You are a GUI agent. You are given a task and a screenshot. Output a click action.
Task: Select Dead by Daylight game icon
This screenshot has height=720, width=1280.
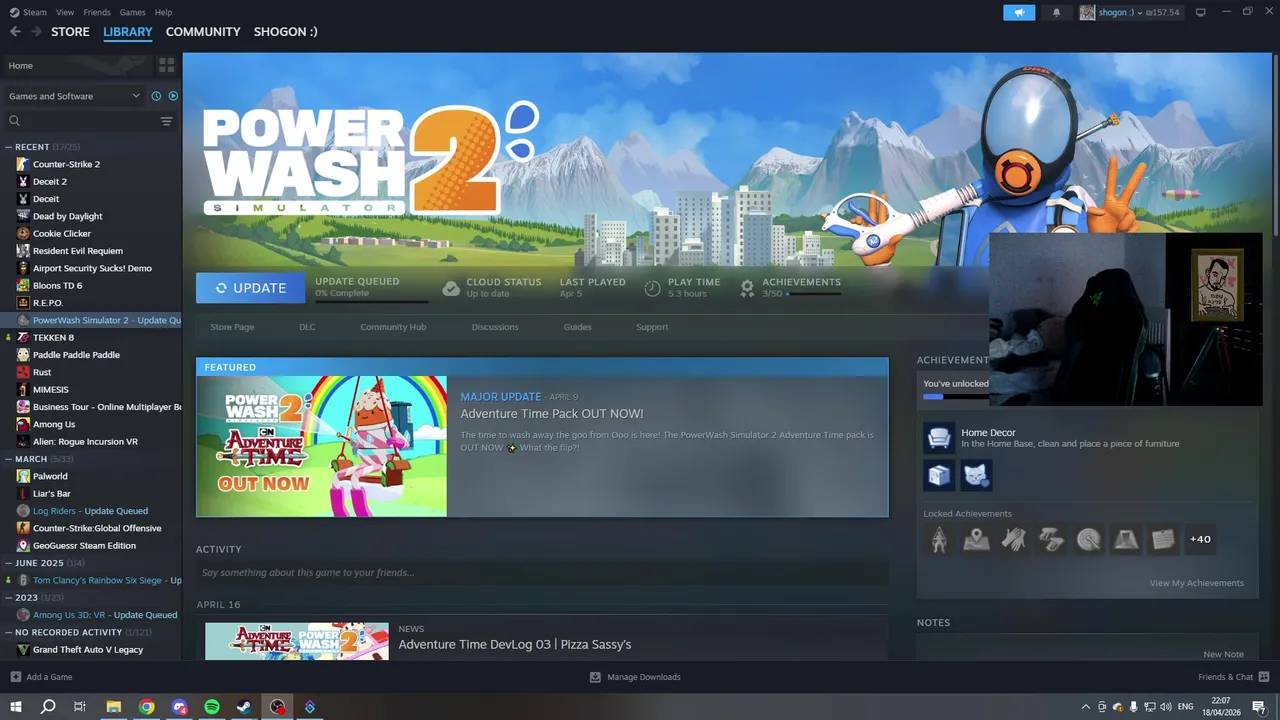[x=23, y=216]
